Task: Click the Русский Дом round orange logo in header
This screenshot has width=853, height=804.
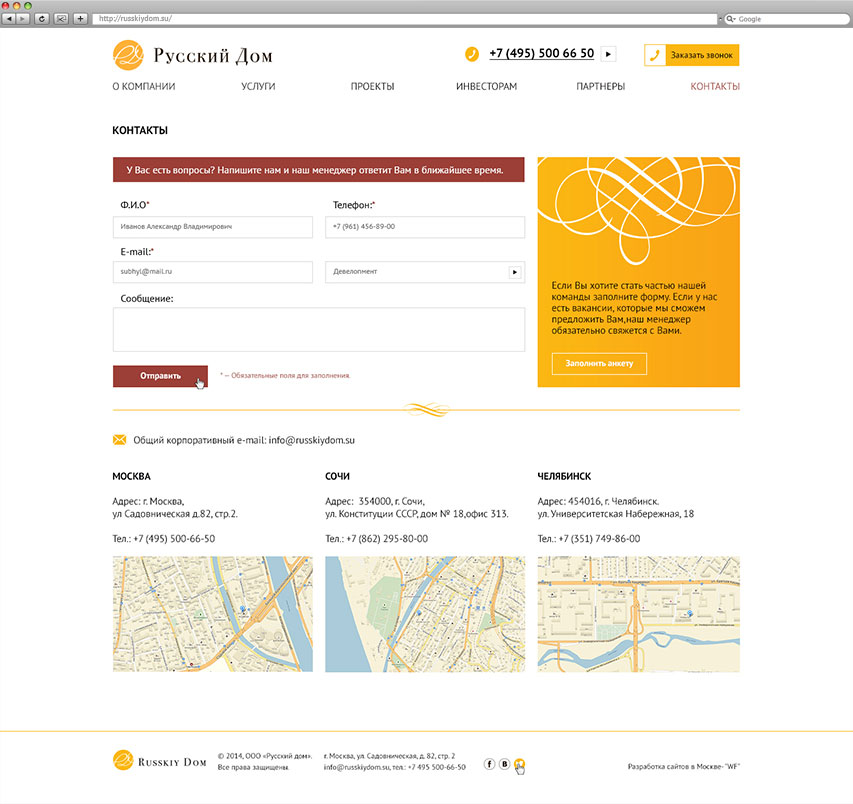Action: pos(128,55)
